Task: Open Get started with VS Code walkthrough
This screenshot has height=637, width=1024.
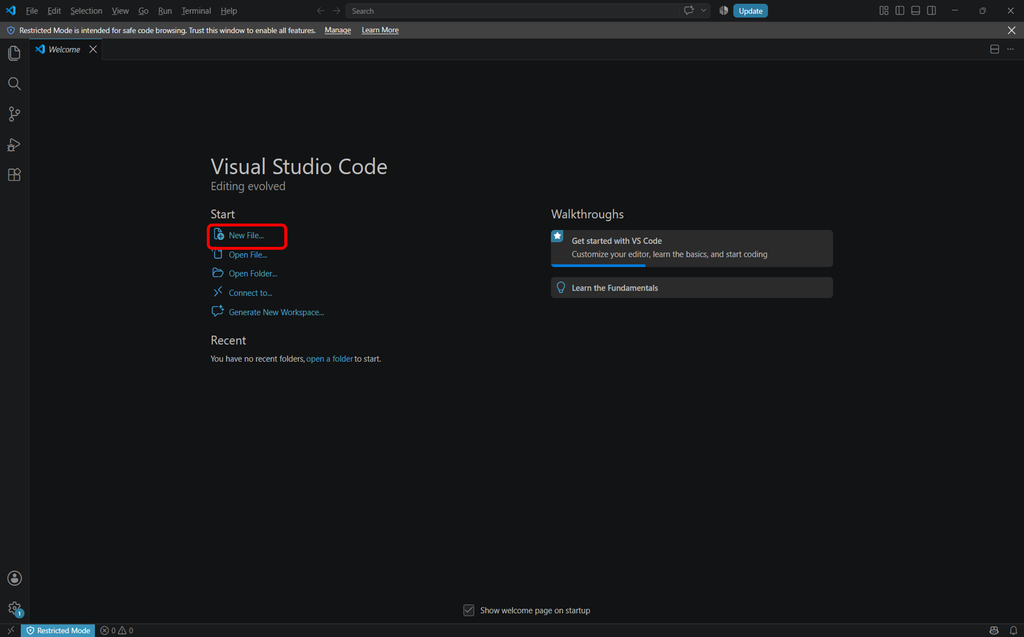Action: pyautogui.click(x=692, y=248)
